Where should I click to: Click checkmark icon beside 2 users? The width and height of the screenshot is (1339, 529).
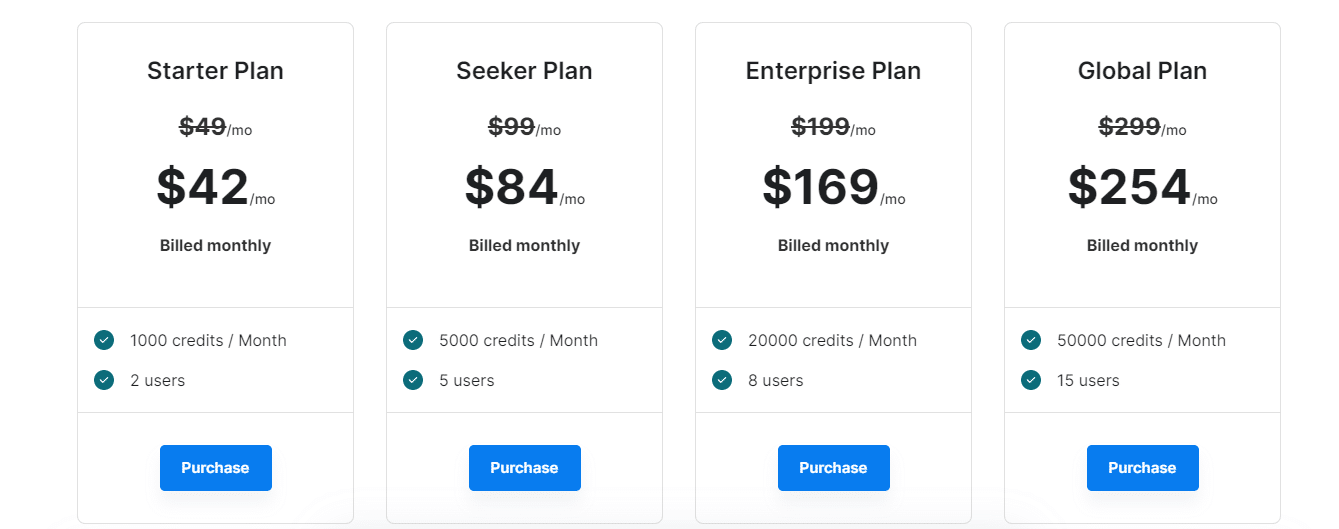coord(104,380)
